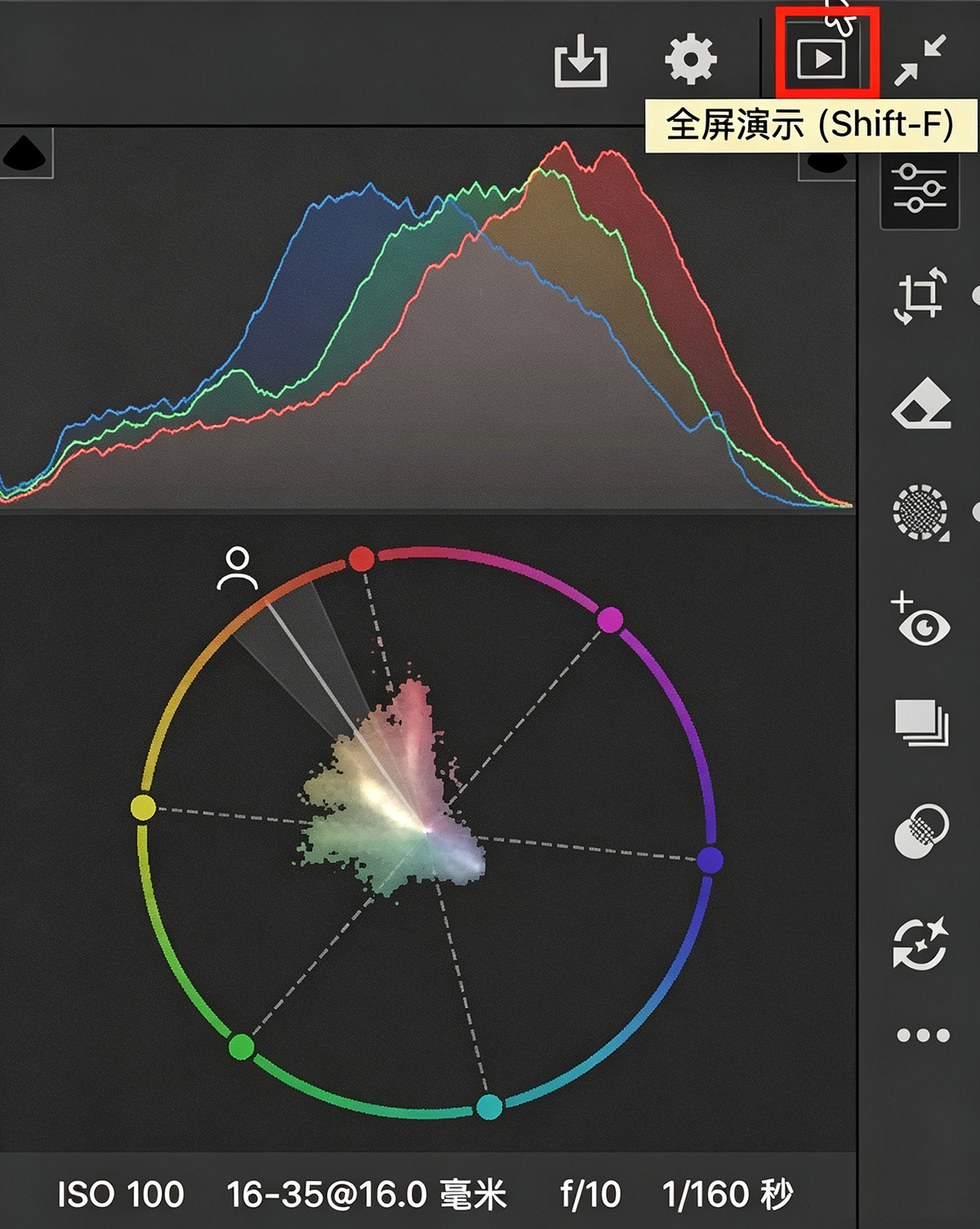Select the red hue point on wheel
980x1229 pixels.
pos(361,559)
